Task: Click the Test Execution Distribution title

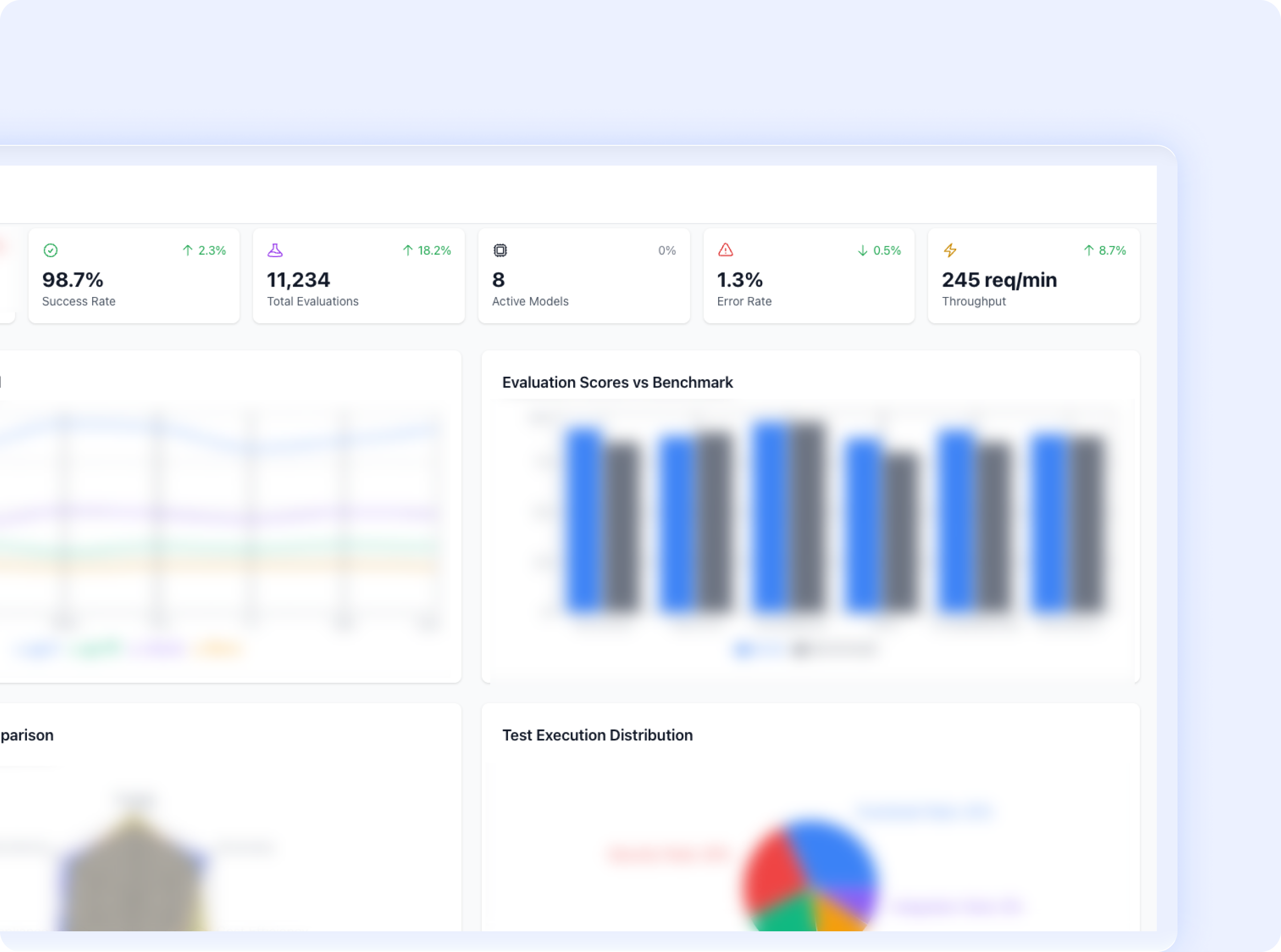Action: point(597,735)
